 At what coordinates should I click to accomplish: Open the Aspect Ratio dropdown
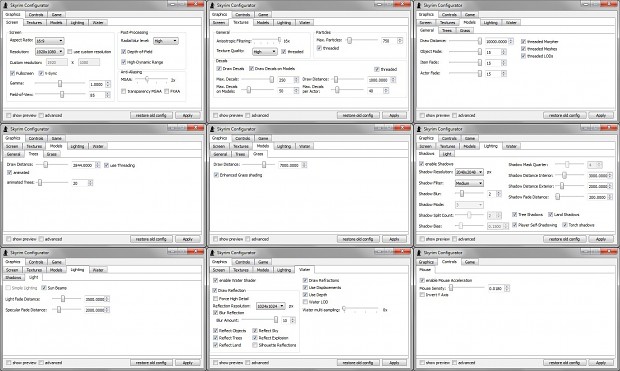click(49, 41)
